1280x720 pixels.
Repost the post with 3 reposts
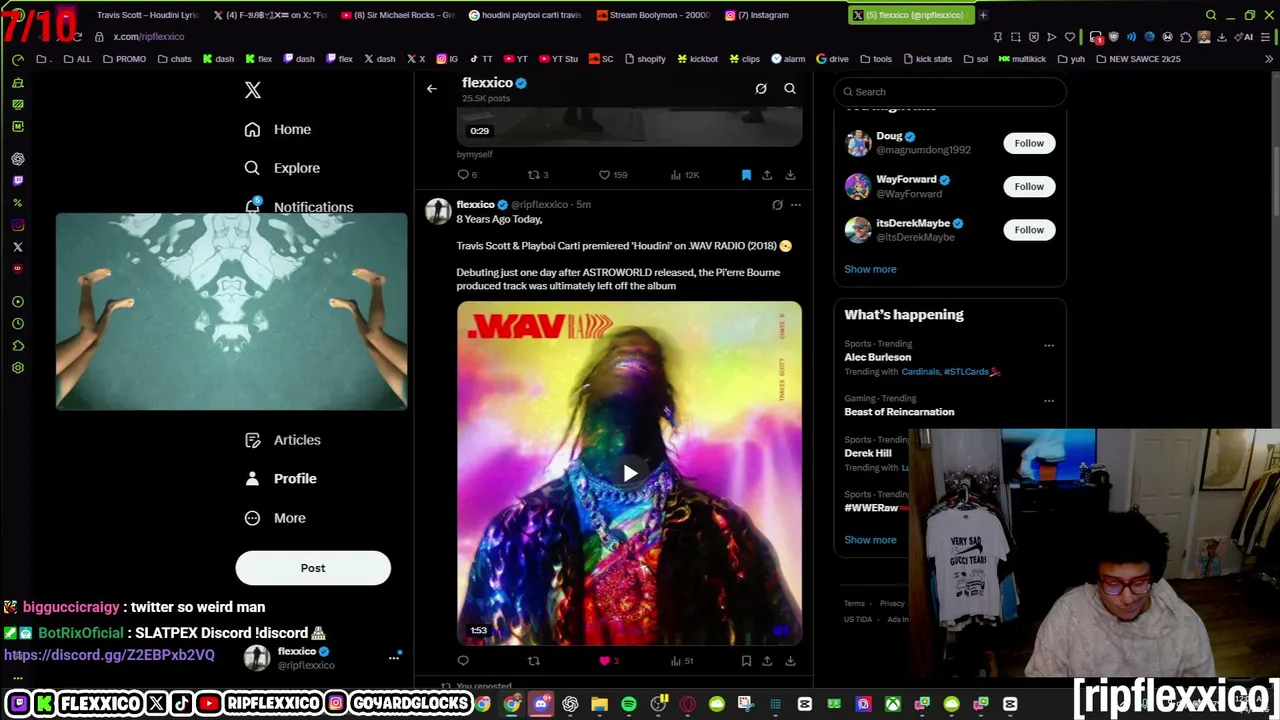point(537,175)
